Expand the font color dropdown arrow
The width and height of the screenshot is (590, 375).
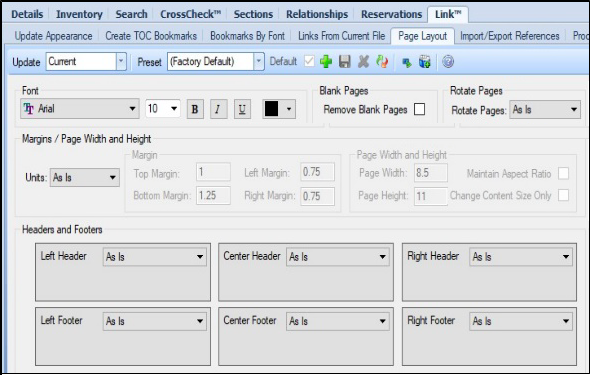coord(289,109)
